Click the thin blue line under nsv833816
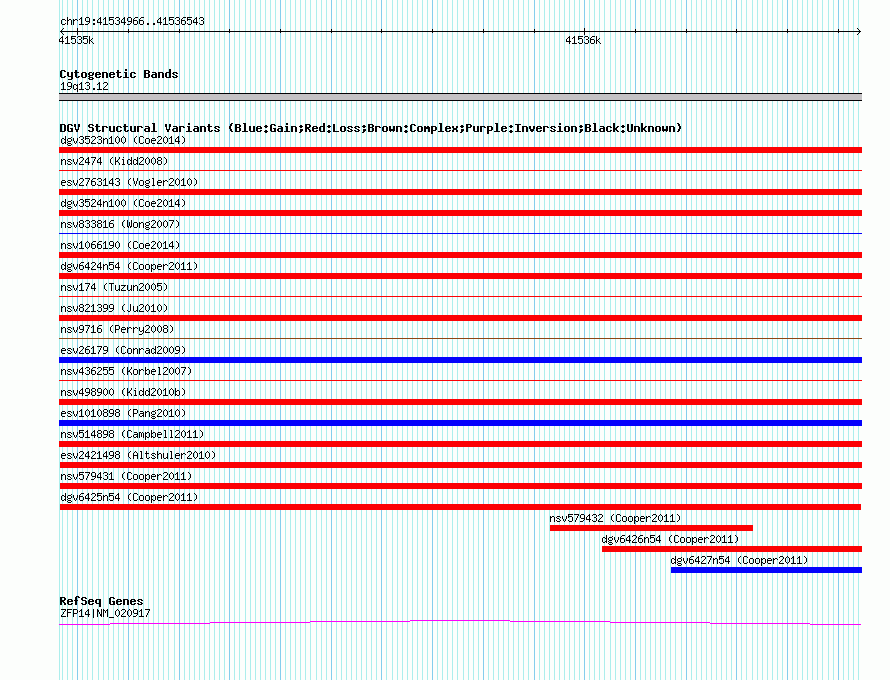The image size is (890, 680). point(460,233)
